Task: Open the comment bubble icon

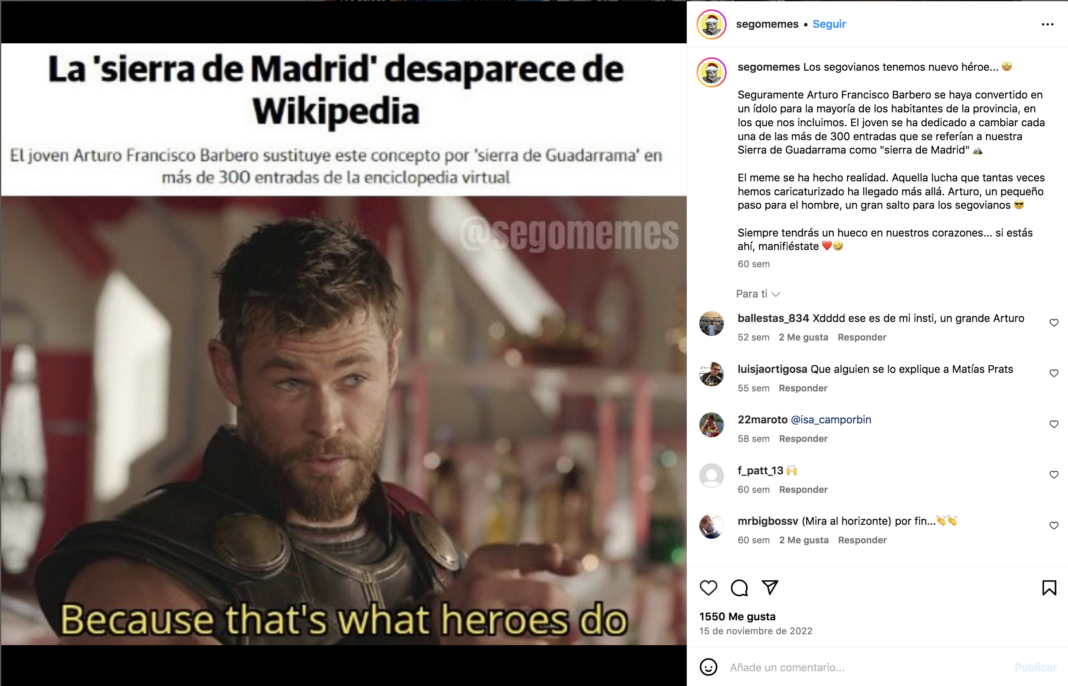Action: (739, 587)
